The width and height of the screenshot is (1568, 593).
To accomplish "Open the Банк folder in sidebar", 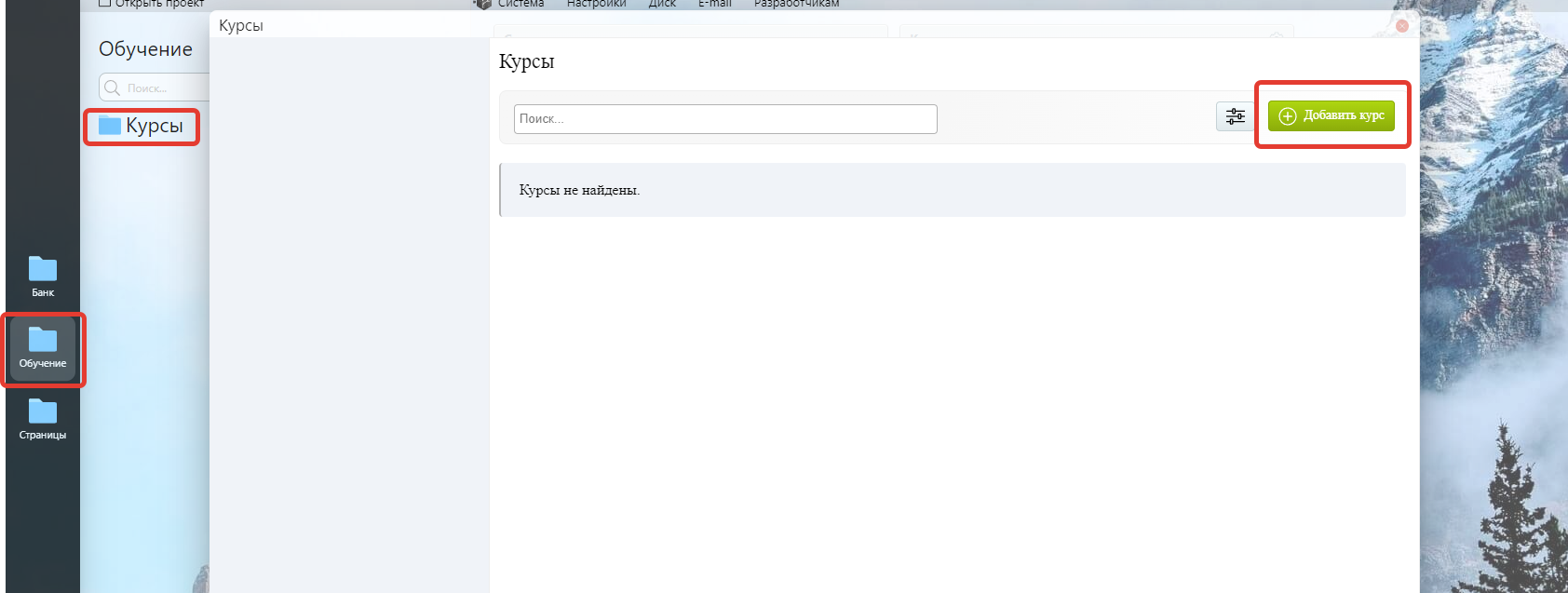I will pos(43,276).
